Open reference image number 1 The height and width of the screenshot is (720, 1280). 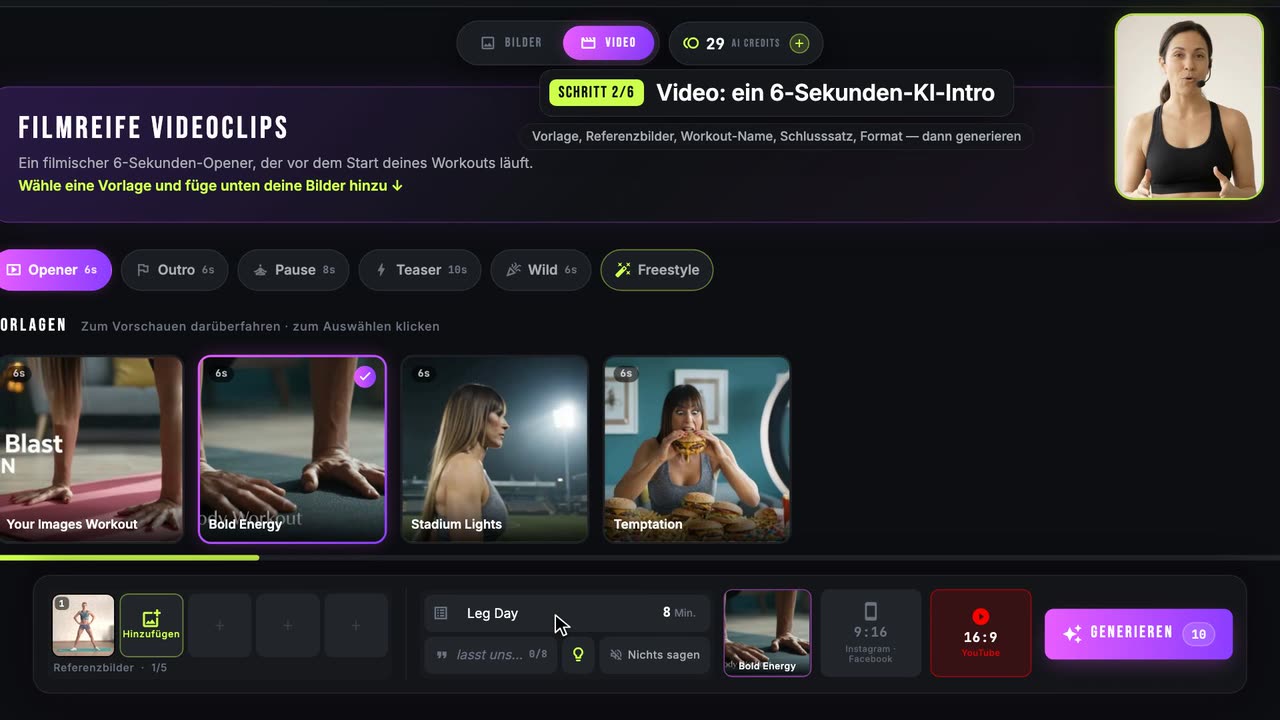click(84, 625)
